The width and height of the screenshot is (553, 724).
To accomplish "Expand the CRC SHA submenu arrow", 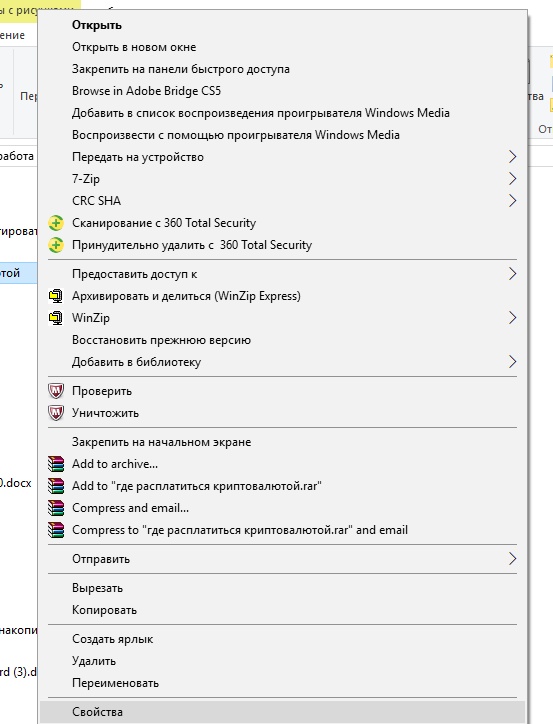I will [x=512, y=201].
